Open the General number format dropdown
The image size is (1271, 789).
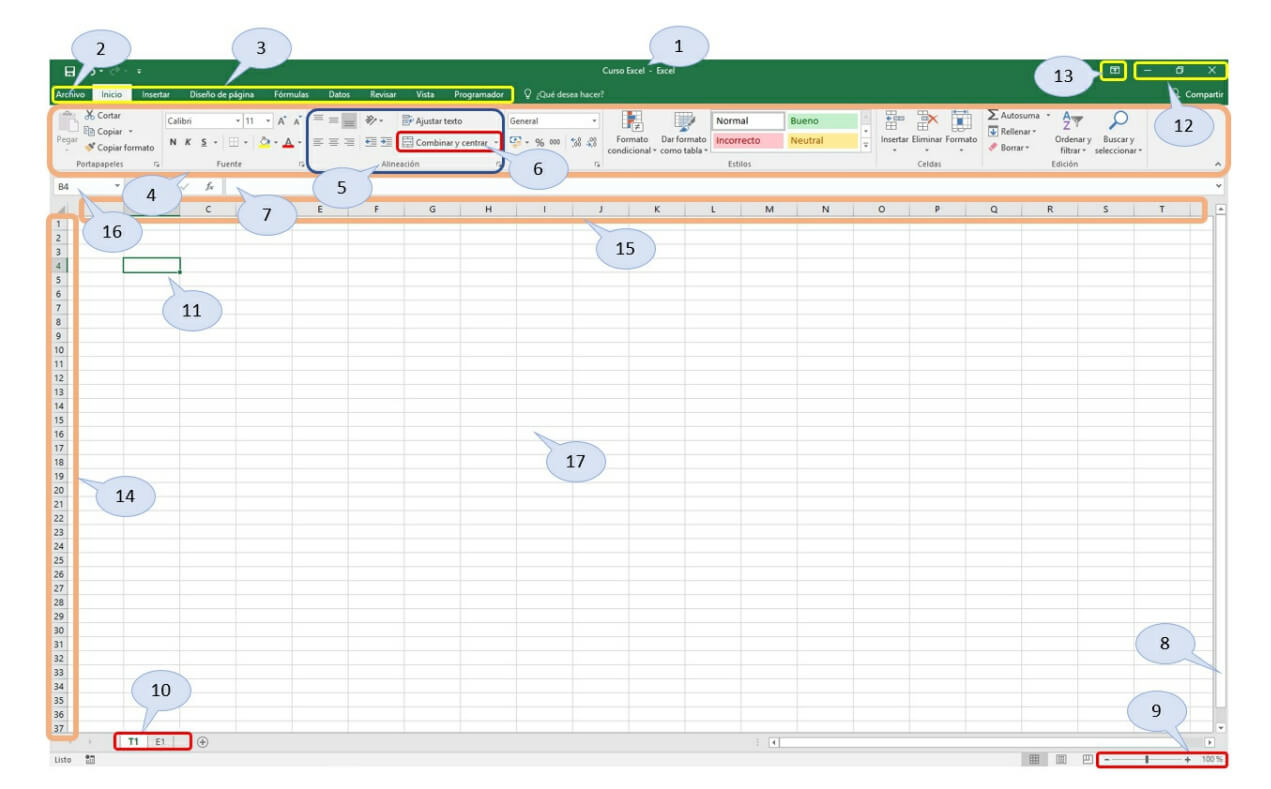tap(594, 120)
